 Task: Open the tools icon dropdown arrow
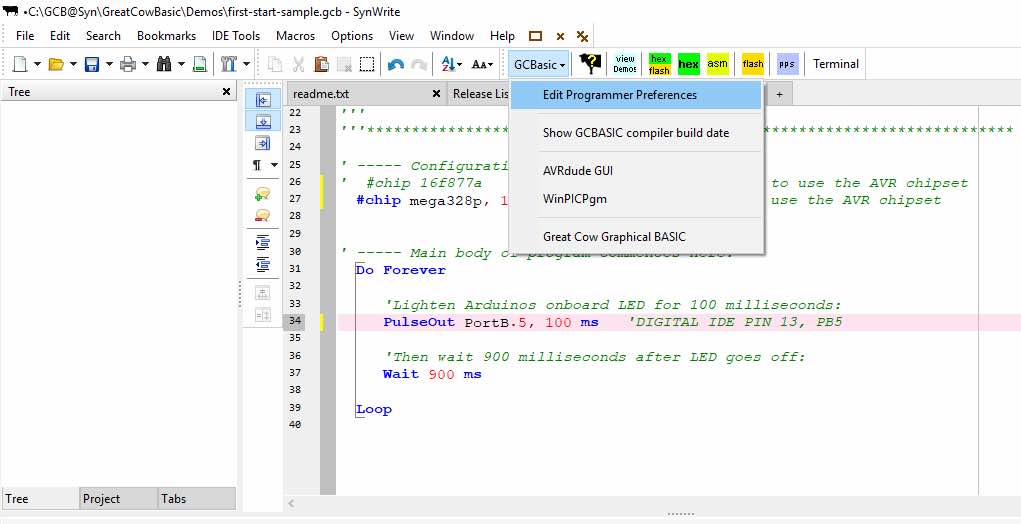[246, 64]
